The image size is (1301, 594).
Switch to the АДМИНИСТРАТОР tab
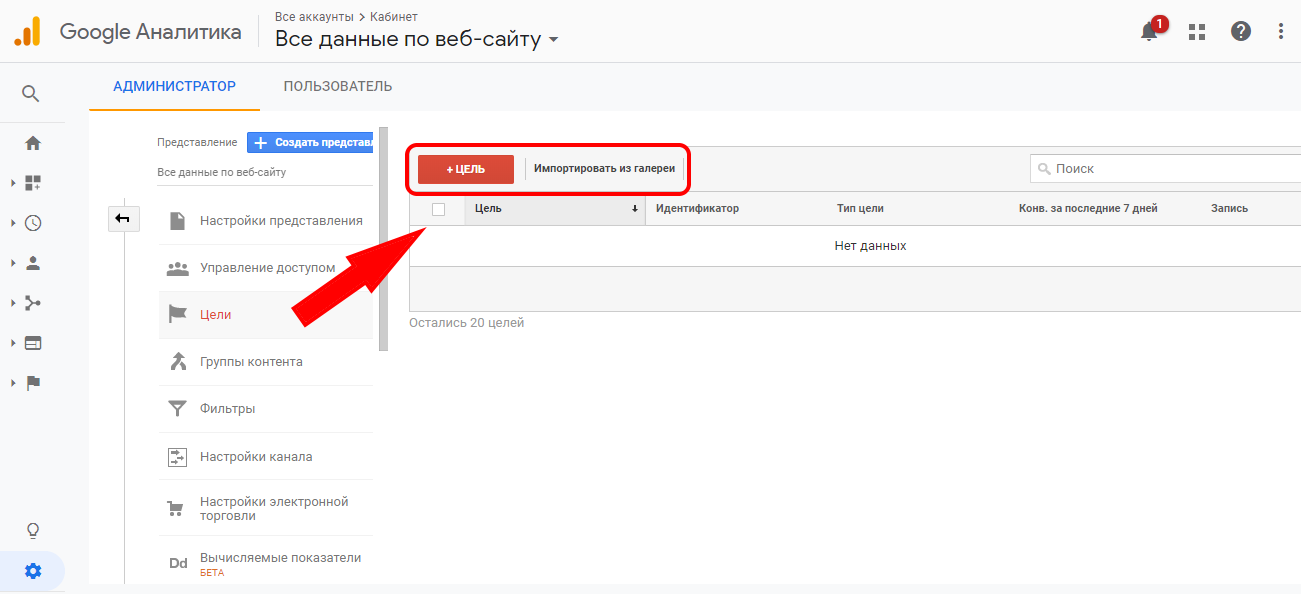click(175, 86)
